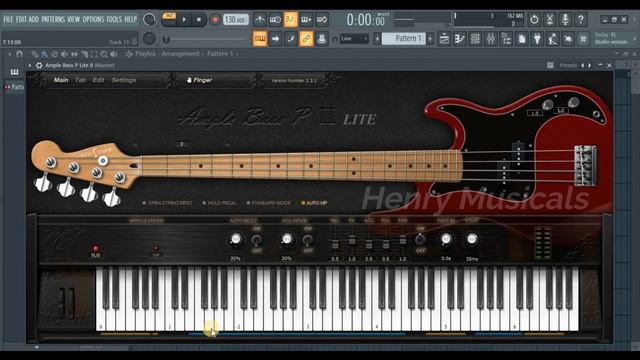
Task: Click the red record button
Action: click(x=215, y=20)
